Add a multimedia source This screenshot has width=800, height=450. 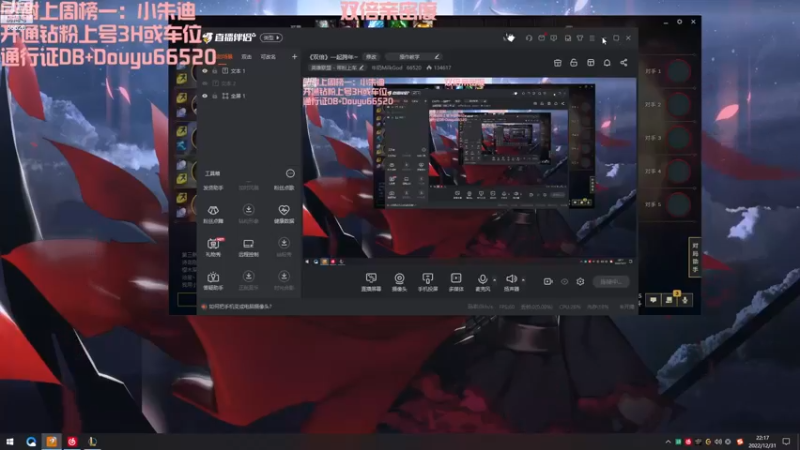456,282
